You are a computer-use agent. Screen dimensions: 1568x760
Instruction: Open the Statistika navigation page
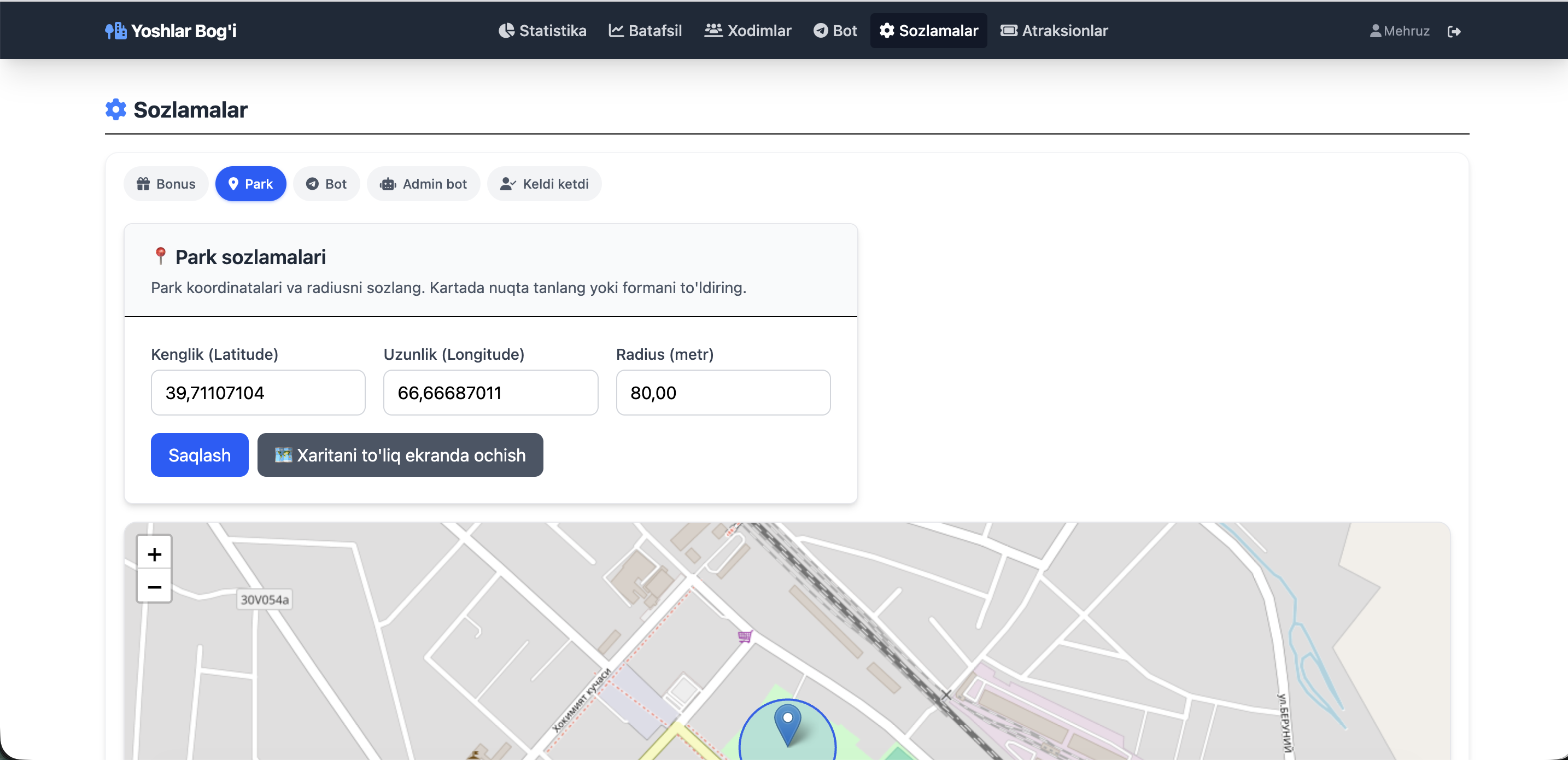[542, 31]
